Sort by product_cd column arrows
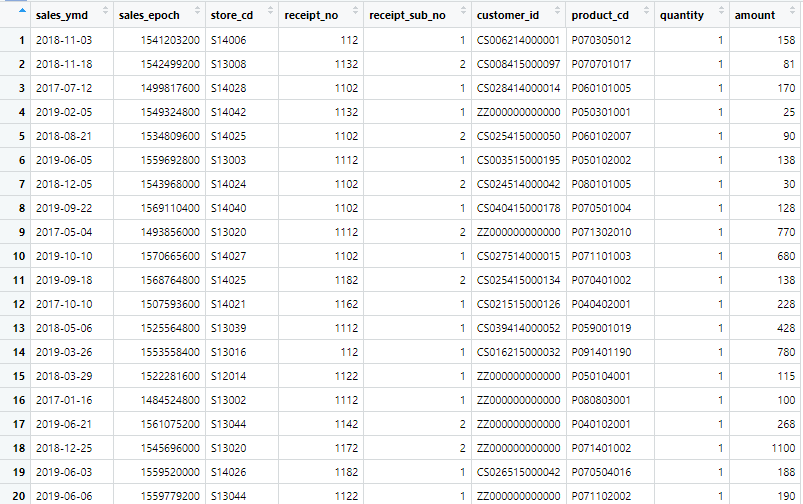 [646, 10]
